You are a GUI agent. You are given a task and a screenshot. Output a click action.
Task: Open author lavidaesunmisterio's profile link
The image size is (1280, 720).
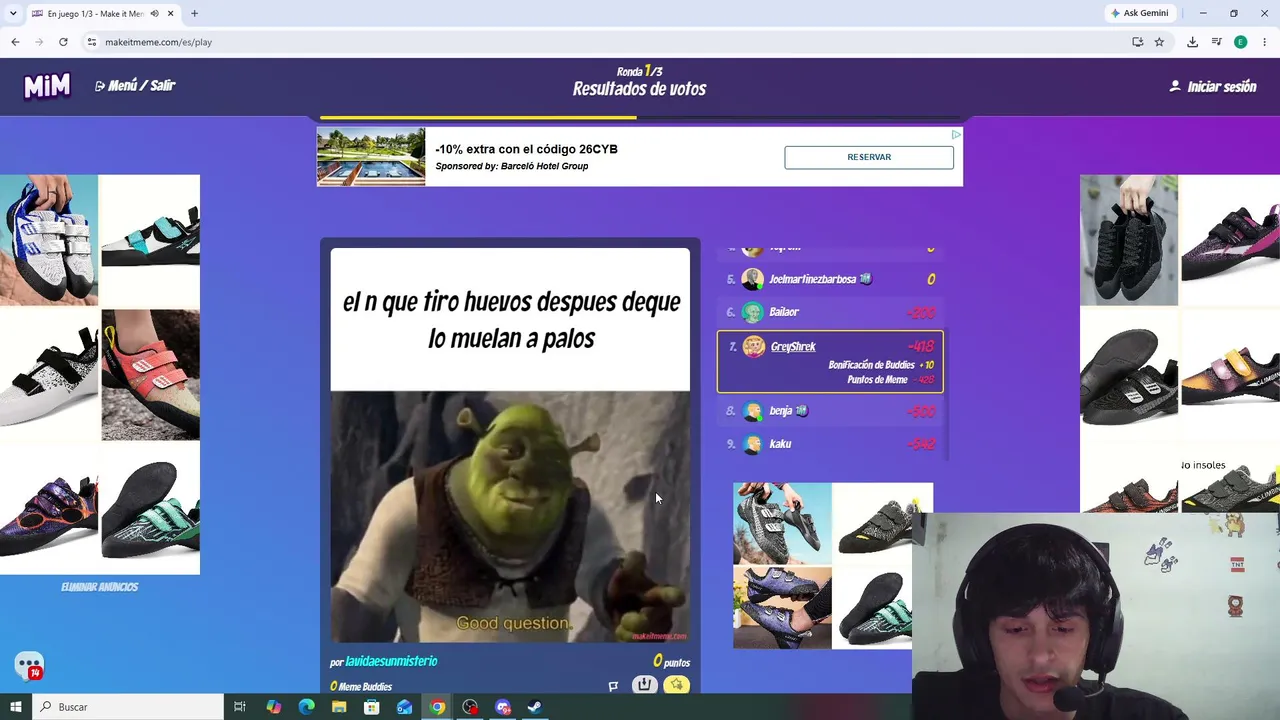391,661
